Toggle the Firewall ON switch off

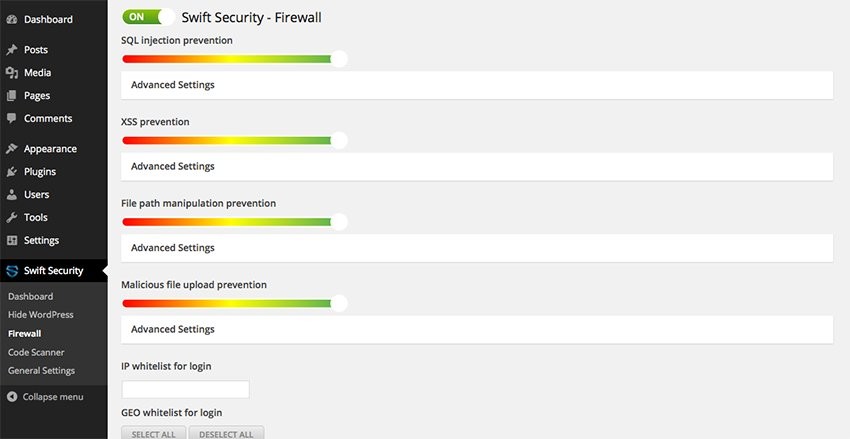pos(148,17)
